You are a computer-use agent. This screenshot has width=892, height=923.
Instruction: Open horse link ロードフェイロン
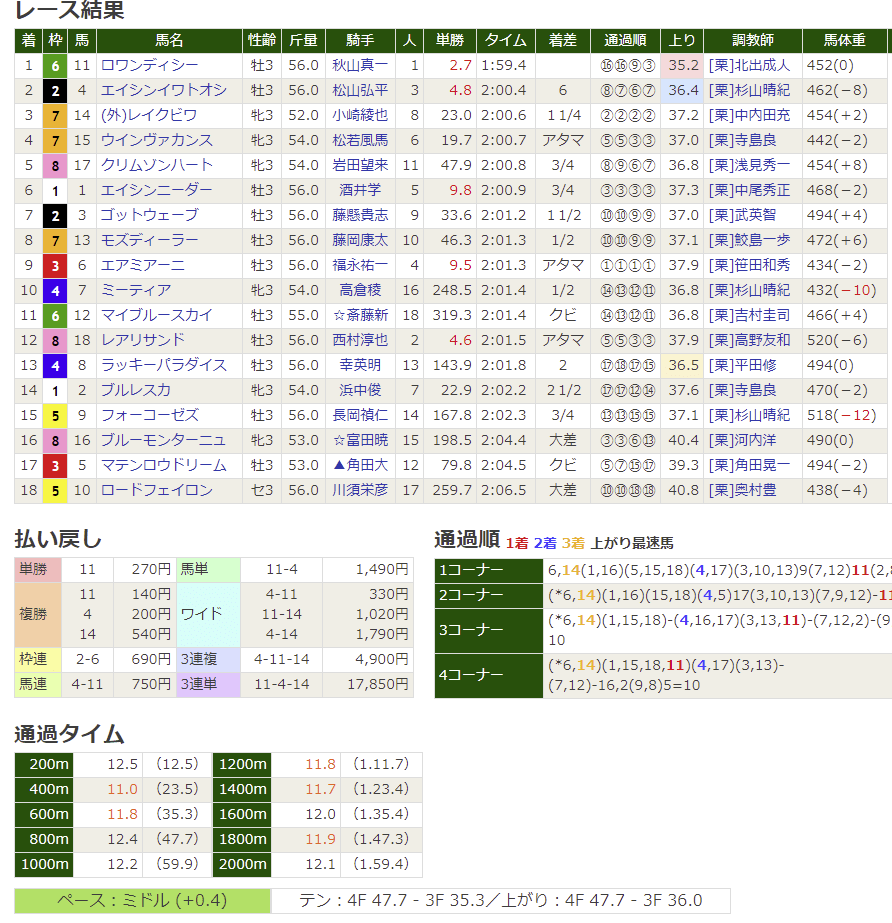click(157, 490)
